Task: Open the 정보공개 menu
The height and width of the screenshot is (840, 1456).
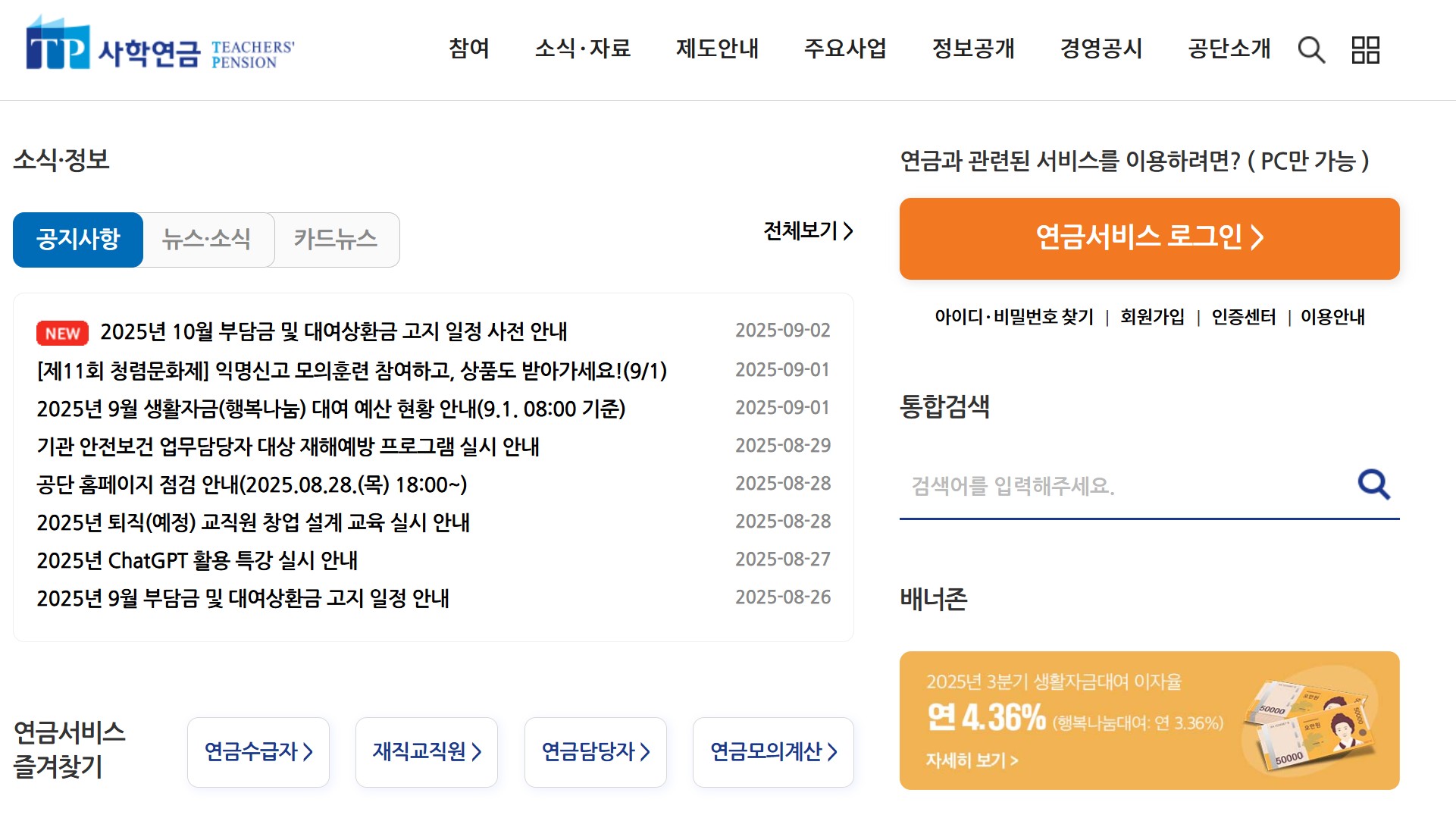Action: [973, 49]
